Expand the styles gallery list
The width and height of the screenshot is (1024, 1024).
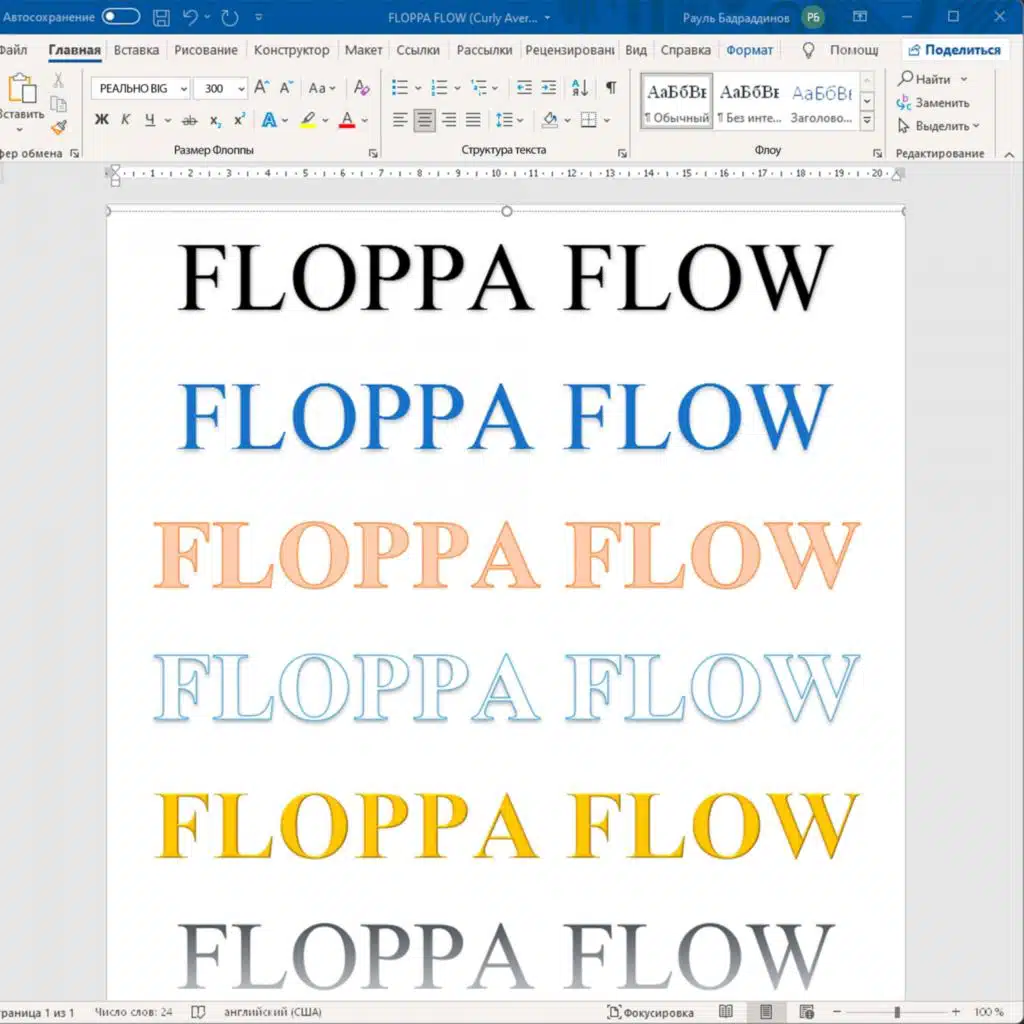[867, 121]
